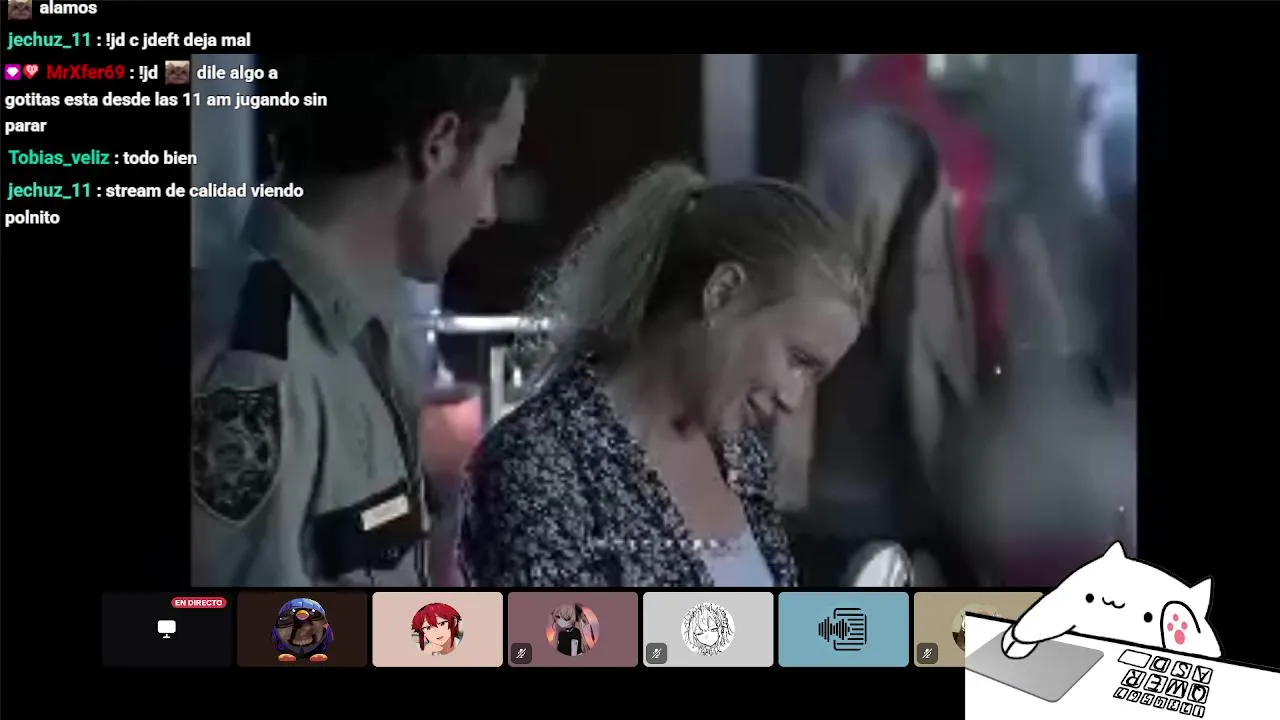Click chat text '!jd c jdeft deja mal'
This screenshot has width=1280, height=720.
pos(179,40)
